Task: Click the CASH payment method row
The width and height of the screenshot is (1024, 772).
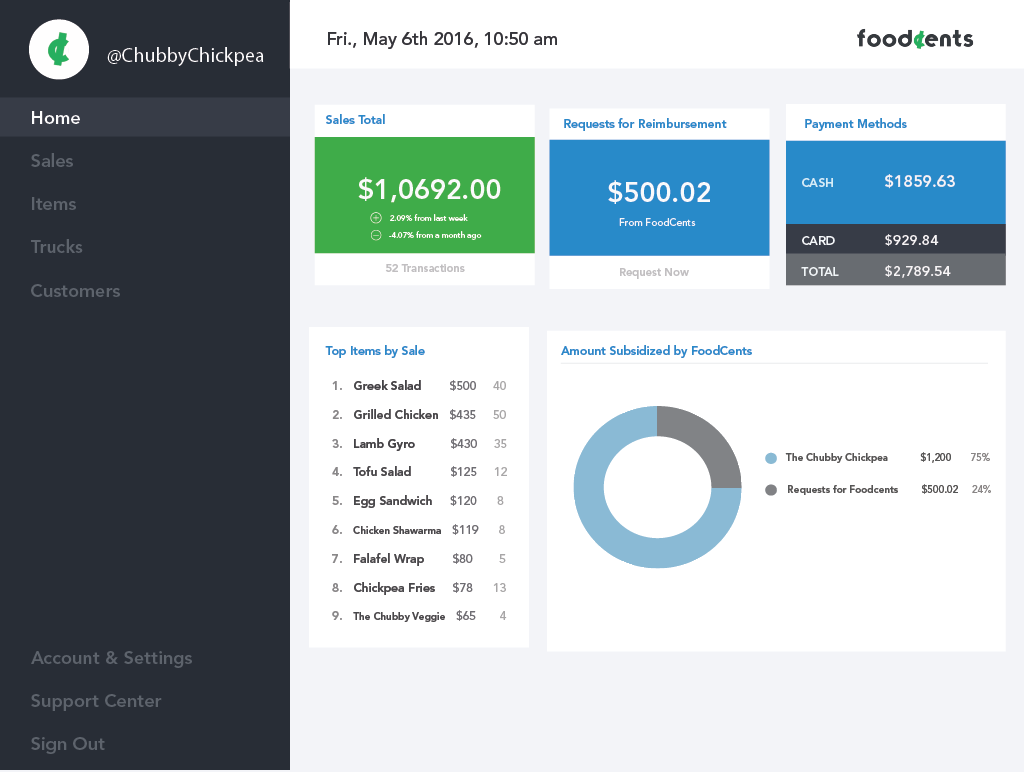Action: (x=895, y=182)
